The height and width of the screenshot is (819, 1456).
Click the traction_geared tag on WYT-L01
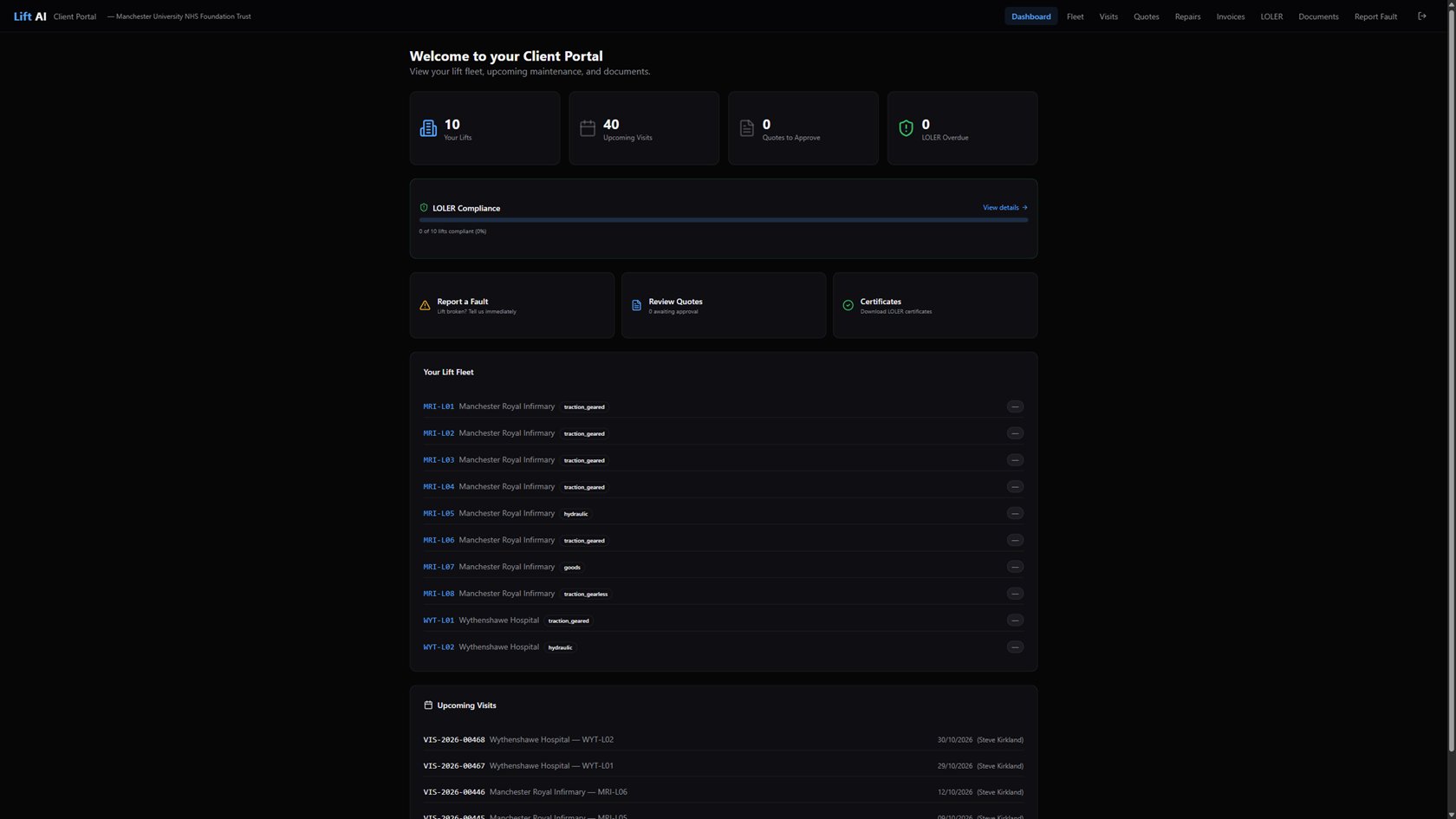coord(569,621)
